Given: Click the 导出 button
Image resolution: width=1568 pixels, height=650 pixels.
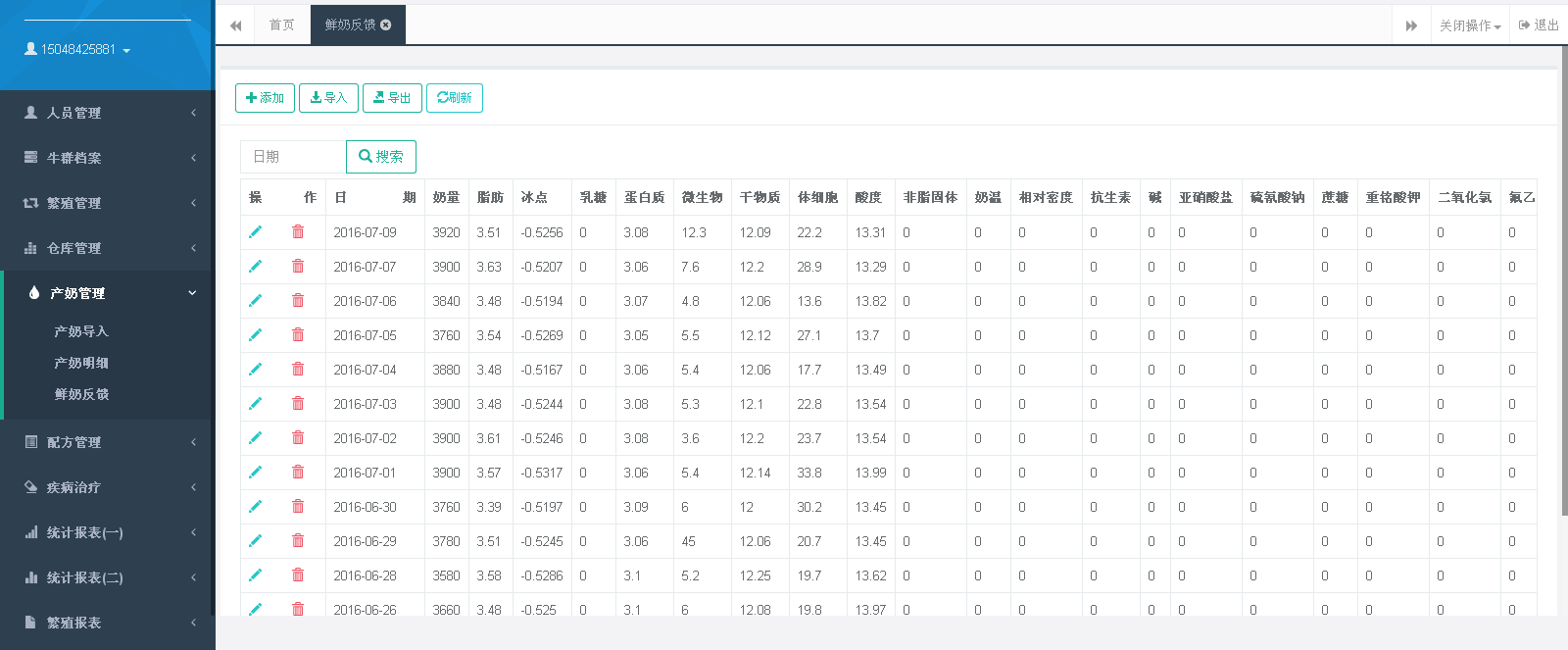Looking at the screenshot, I should tap(392, 98).
